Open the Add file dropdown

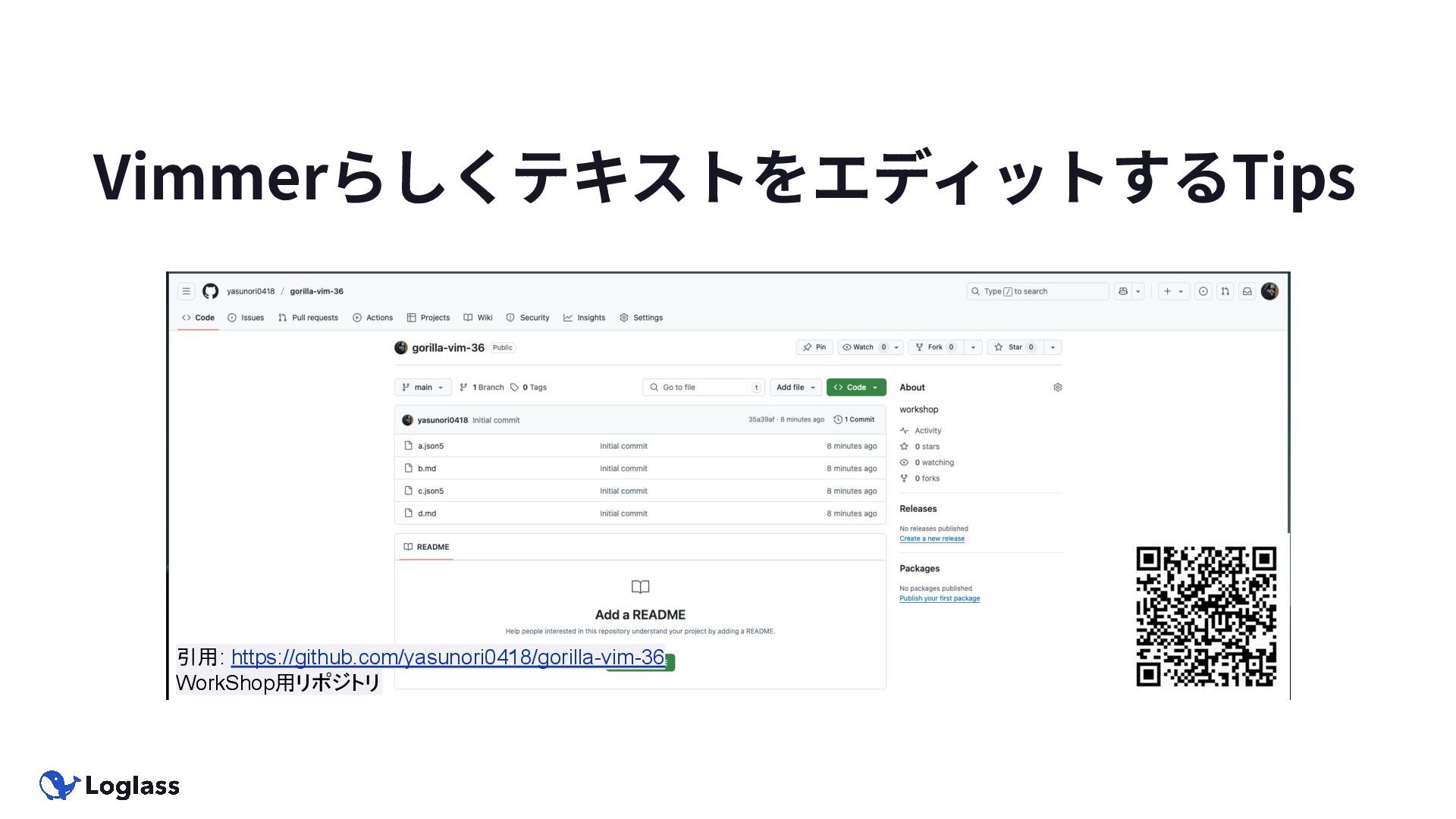coord(795,388)
